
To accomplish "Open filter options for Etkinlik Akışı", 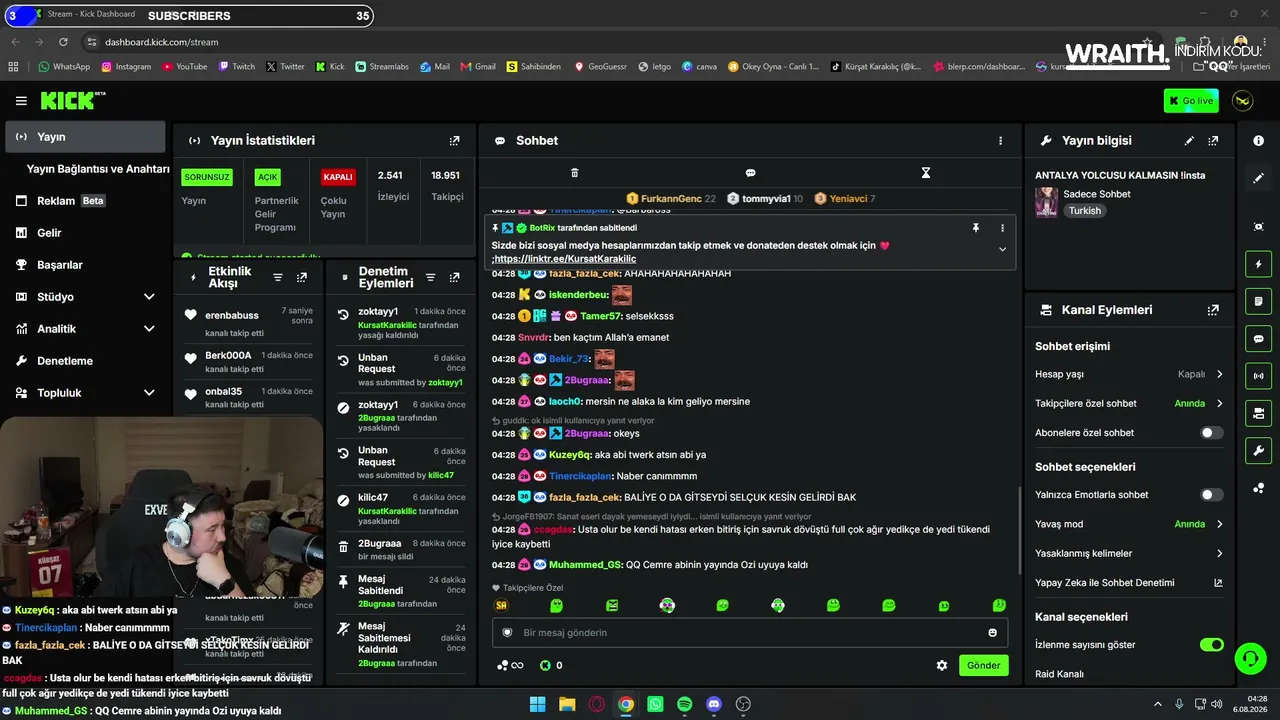I will coord(278,277).
